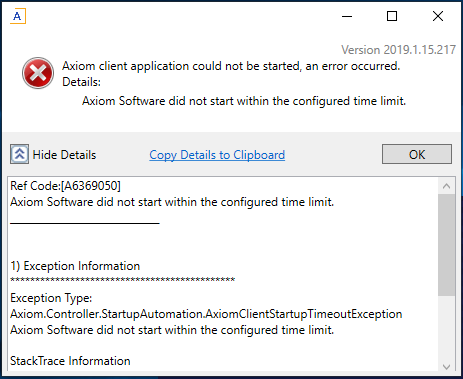Click the scrollbar down arrow in details pane

coord(447,367)
